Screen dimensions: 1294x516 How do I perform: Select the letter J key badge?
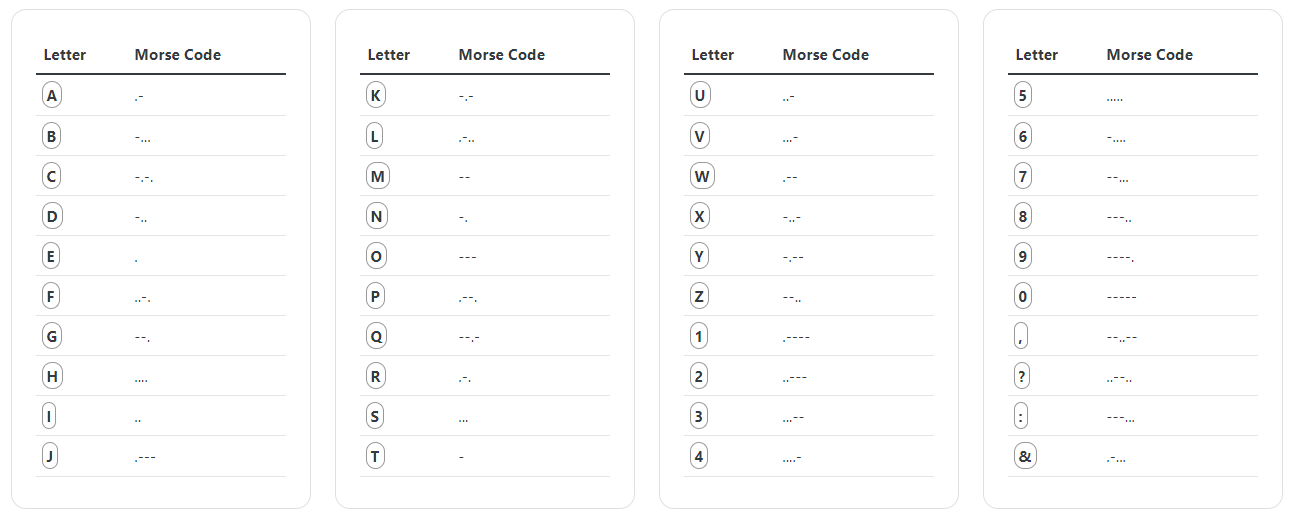[x=51, y=456]
